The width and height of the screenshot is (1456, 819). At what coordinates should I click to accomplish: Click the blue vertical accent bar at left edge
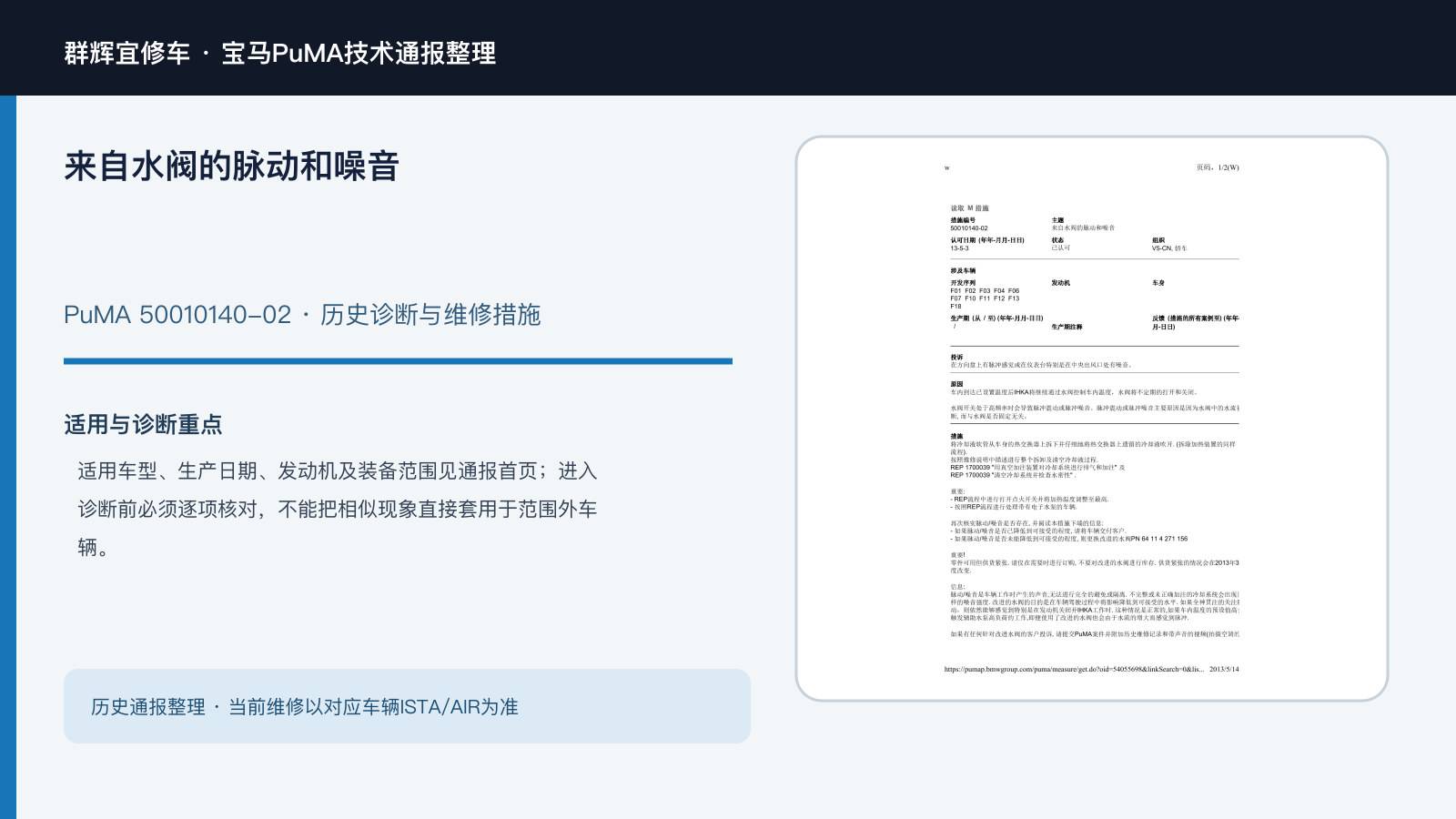click(x=8, y=457)
